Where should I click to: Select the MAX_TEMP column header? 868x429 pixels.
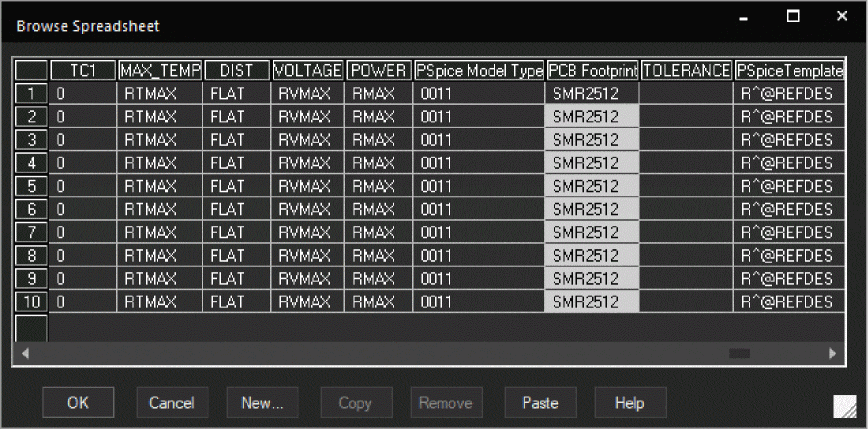[160, 70]
